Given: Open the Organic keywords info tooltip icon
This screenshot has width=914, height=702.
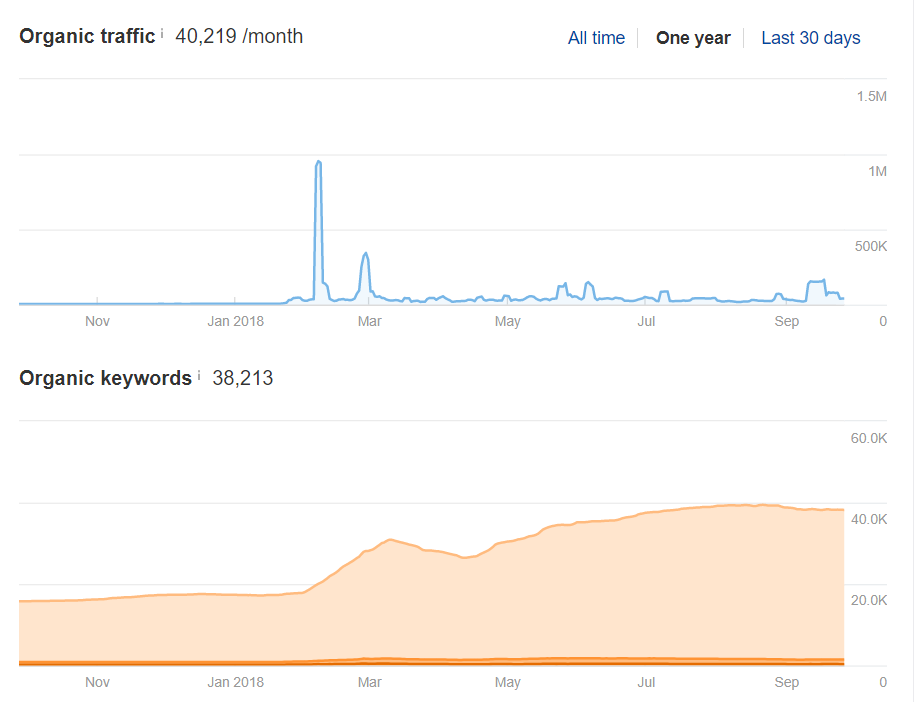Looking at the screenshot, I should (x=199, y=375).
